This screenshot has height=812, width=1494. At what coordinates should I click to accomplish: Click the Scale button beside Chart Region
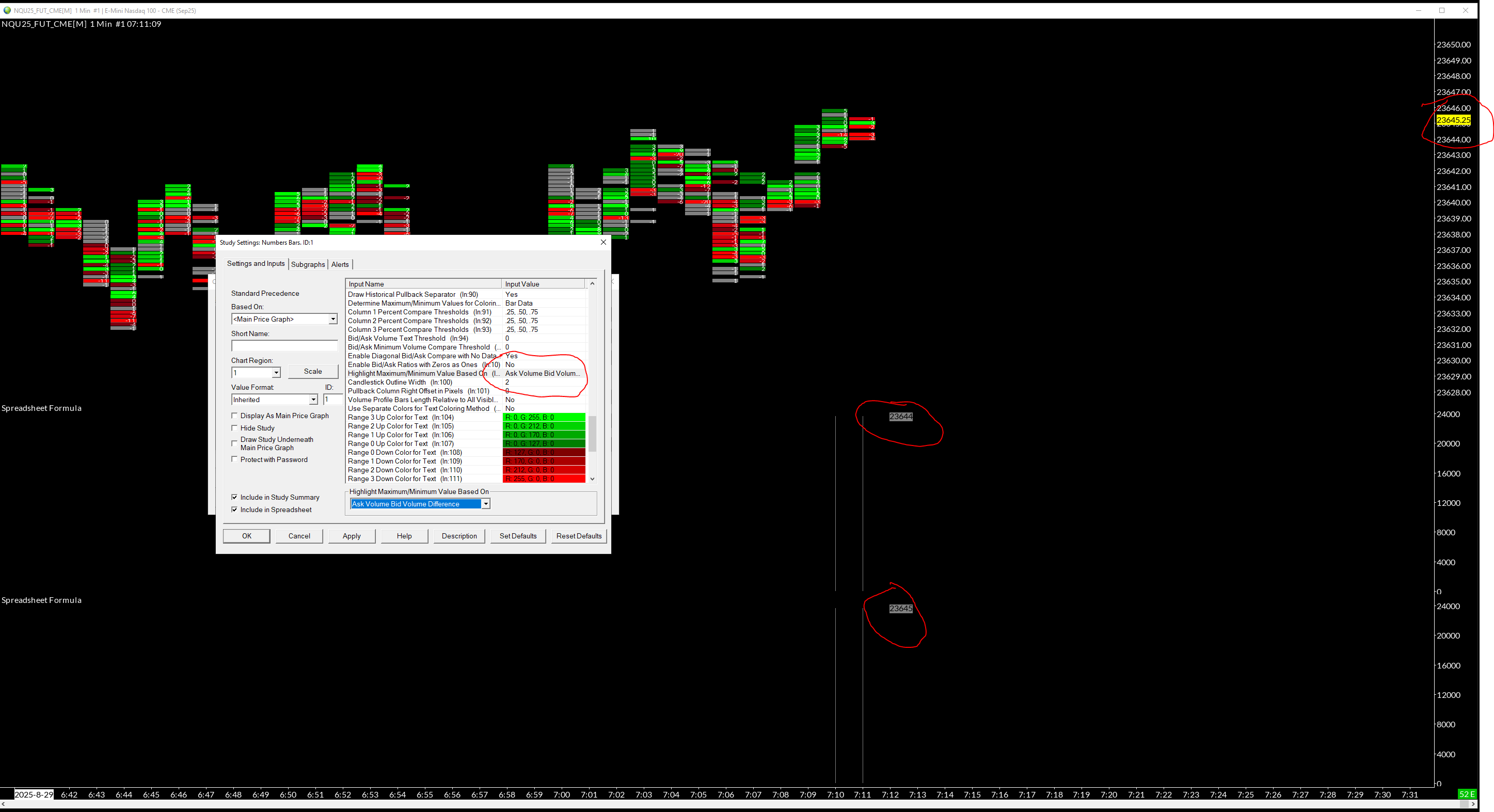pos(313,372)
